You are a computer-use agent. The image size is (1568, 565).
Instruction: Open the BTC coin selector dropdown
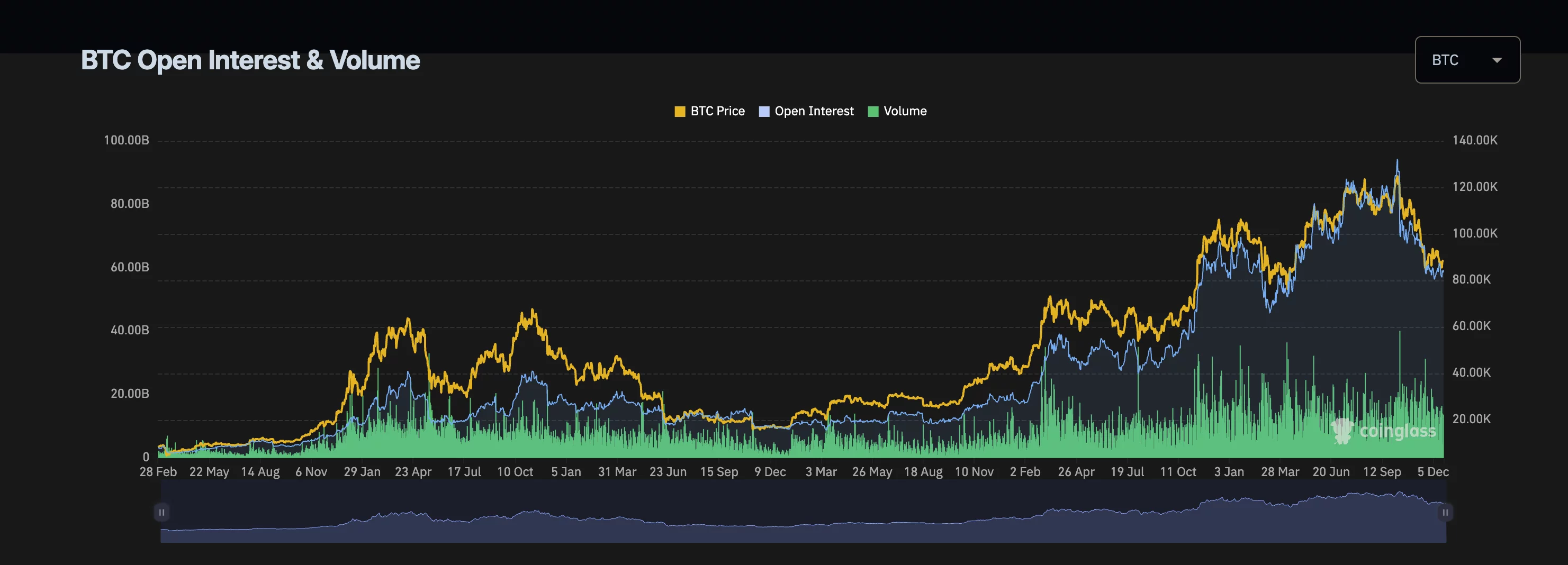(1467, 60)
